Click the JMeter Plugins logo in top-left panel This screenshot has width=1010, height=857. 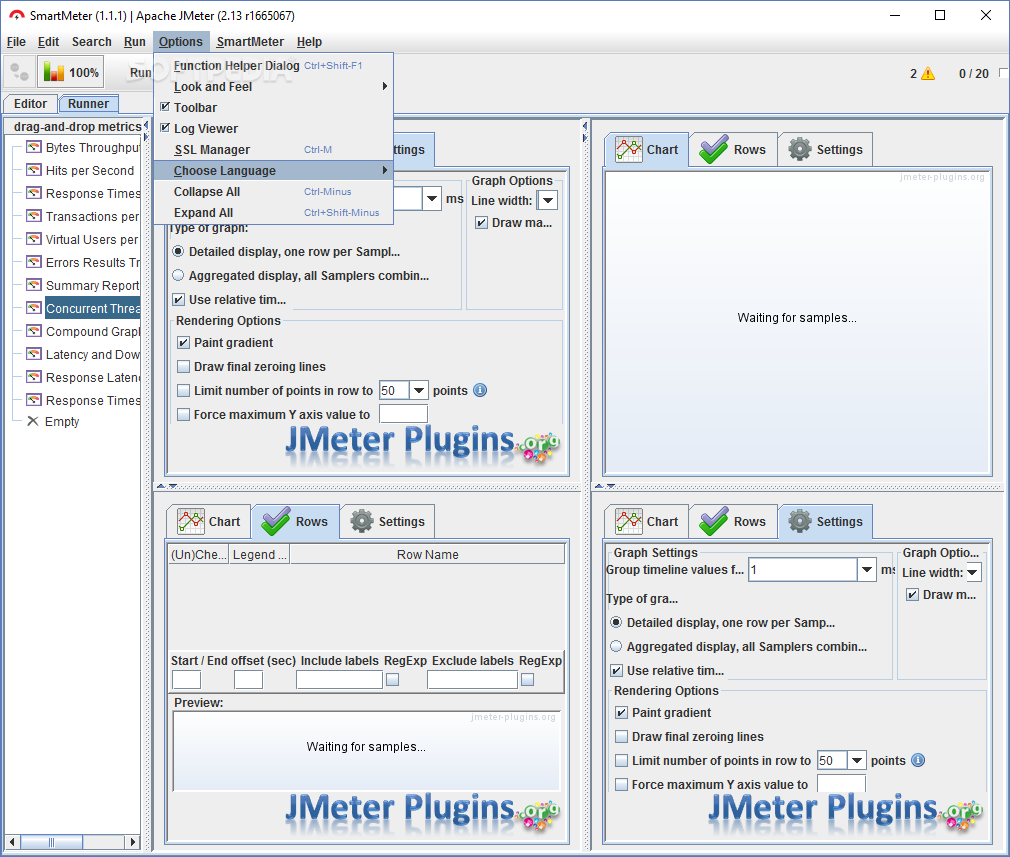pyautogui.click(x=423, y=443)
